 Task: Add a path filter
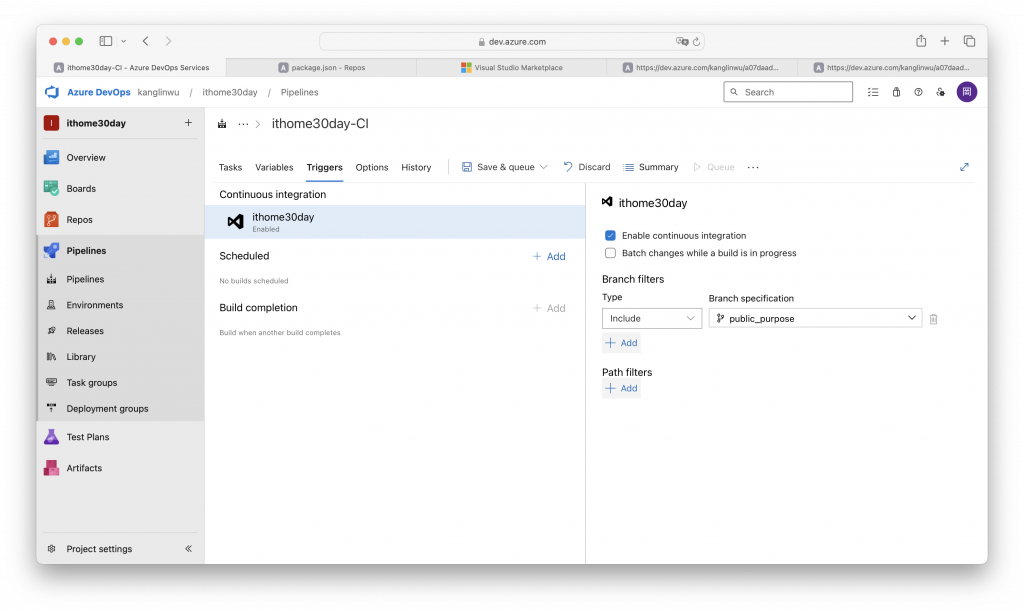(621, 388)
